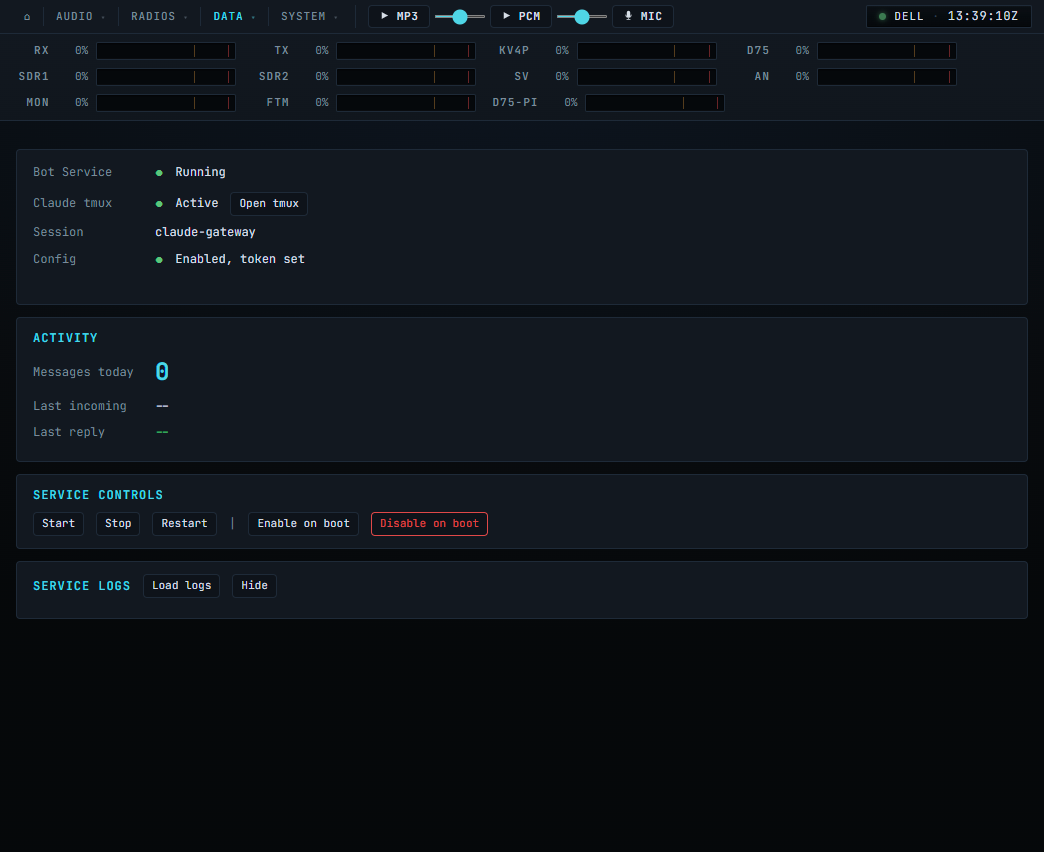Go to the home icon

click(27, 17)
